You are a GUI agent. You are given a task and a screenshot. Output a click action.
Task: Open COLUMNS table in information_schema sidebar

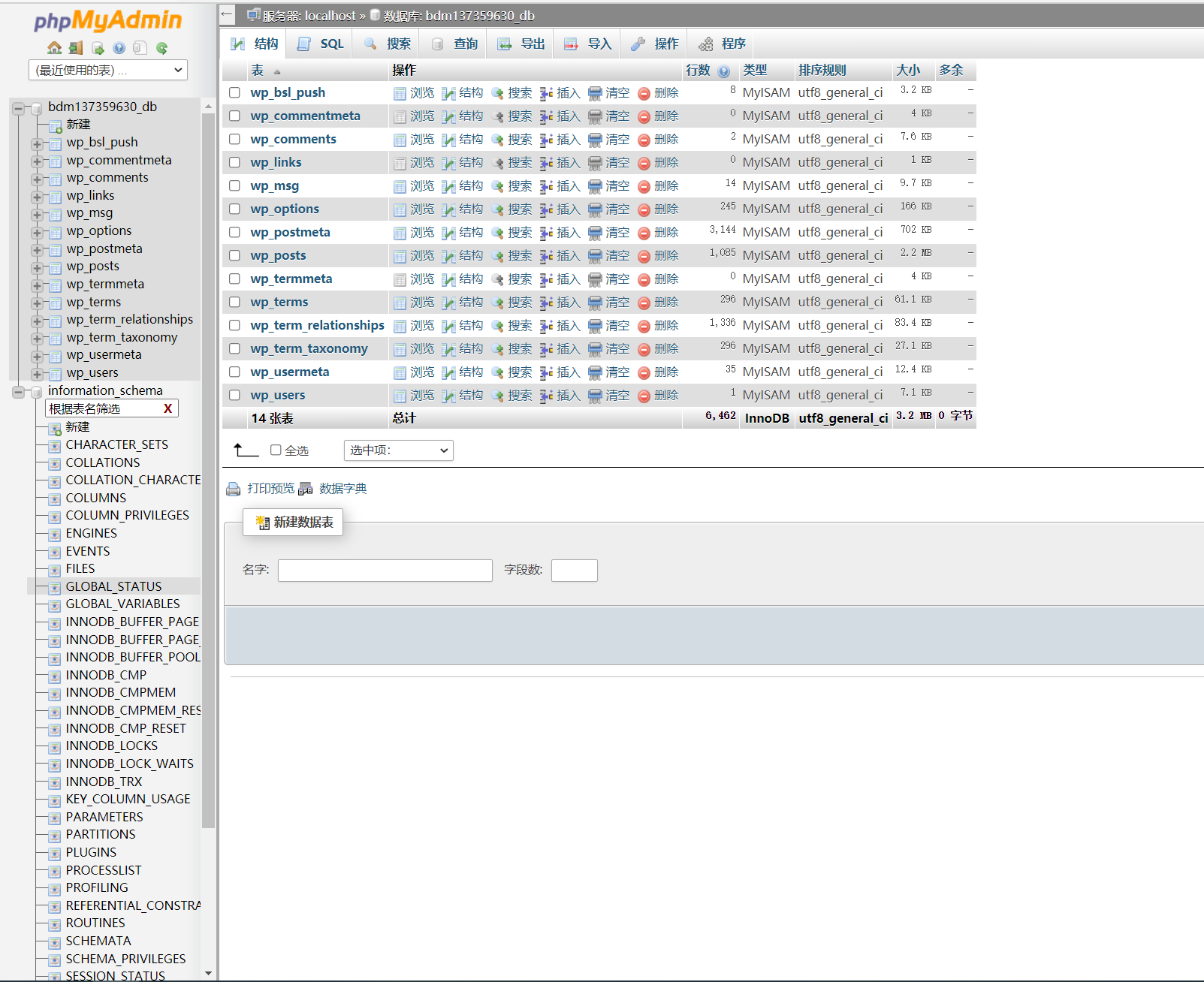[96, 498]
